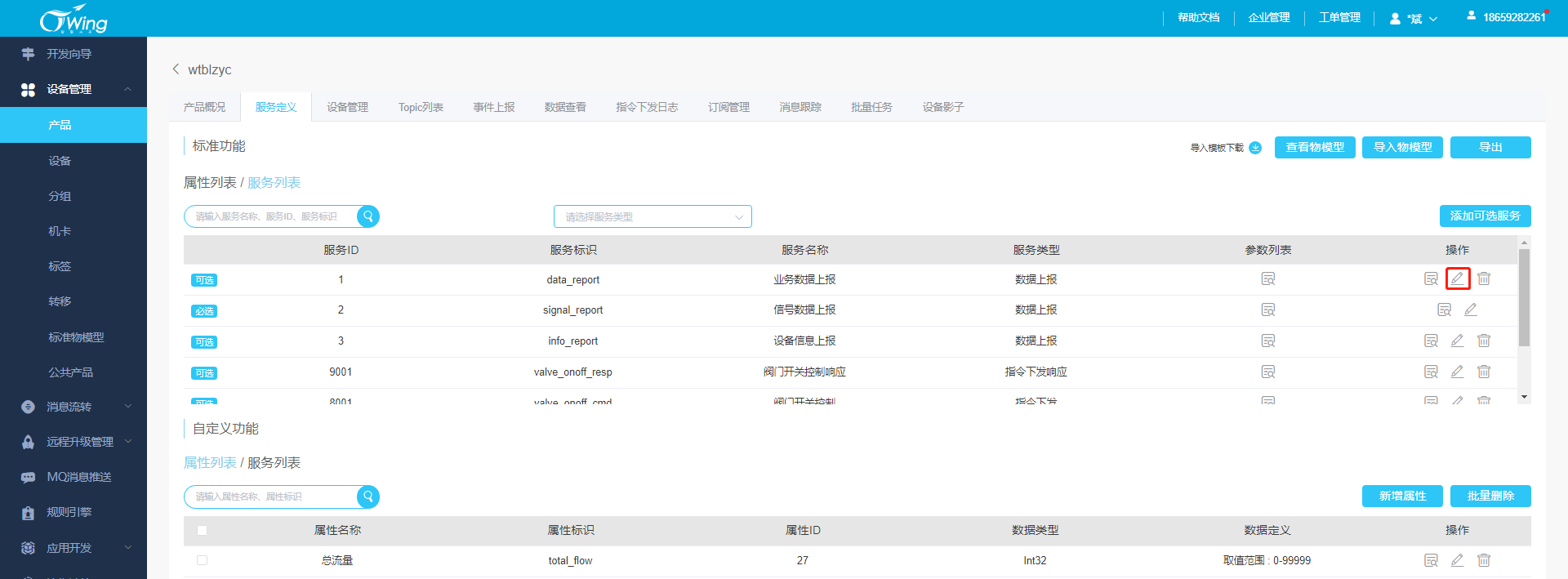Screen dimensions: 1568x579
Task: View details of signal_report service
Action: [1444, 310]
